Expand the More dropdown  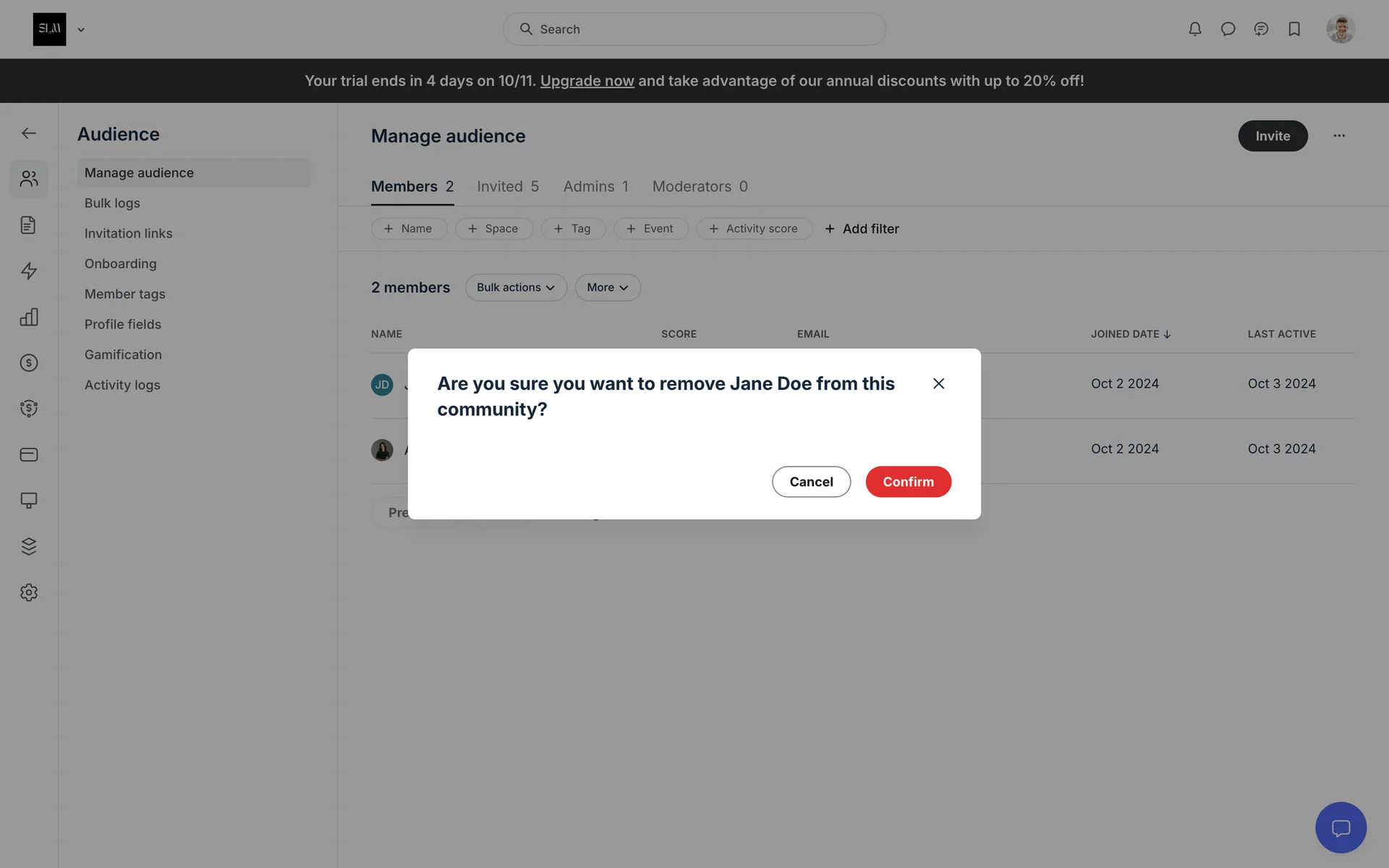(x=607, y=287)
